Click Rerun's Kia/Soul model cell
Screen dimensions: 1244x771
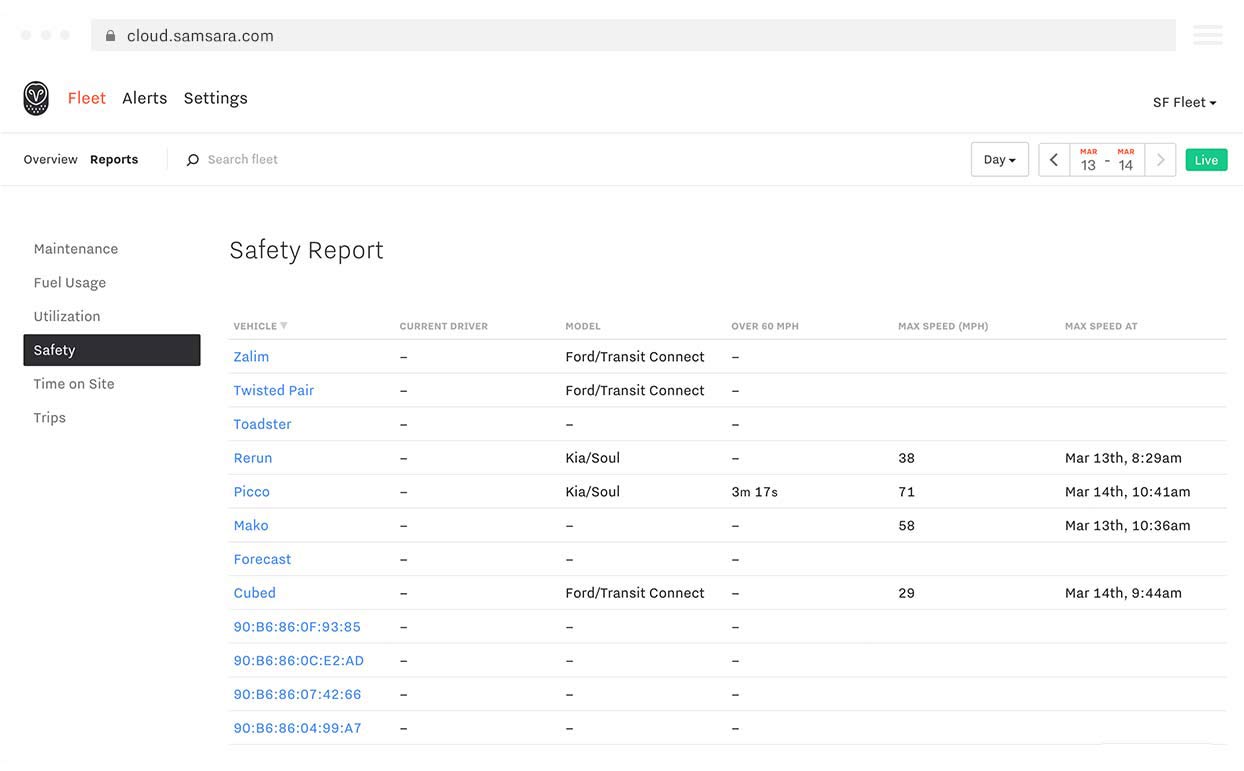tap(593, 458)
